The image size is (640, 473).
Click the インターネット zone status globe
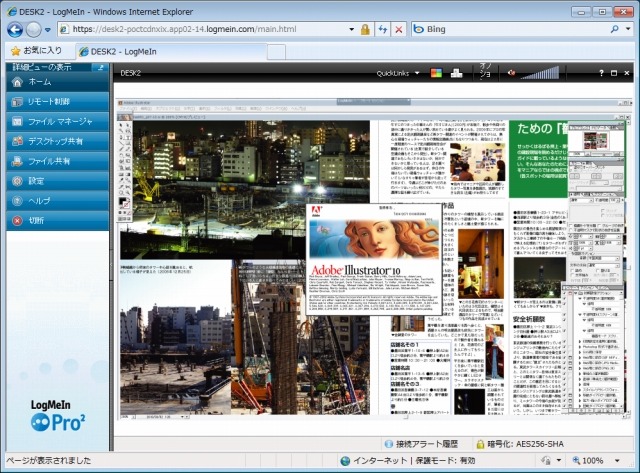pyautogui.click(x=345, y=461)
